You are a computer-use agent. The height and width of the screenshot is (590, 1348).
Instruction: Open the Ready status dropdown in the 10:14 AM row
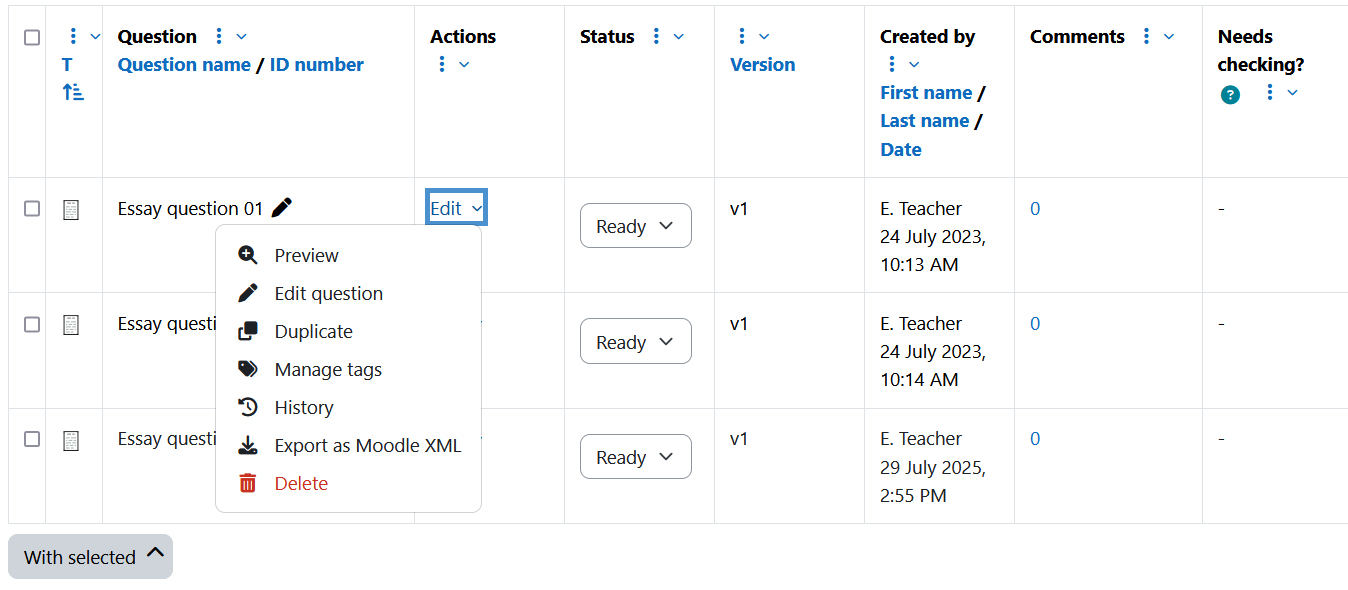coord(636,341)
